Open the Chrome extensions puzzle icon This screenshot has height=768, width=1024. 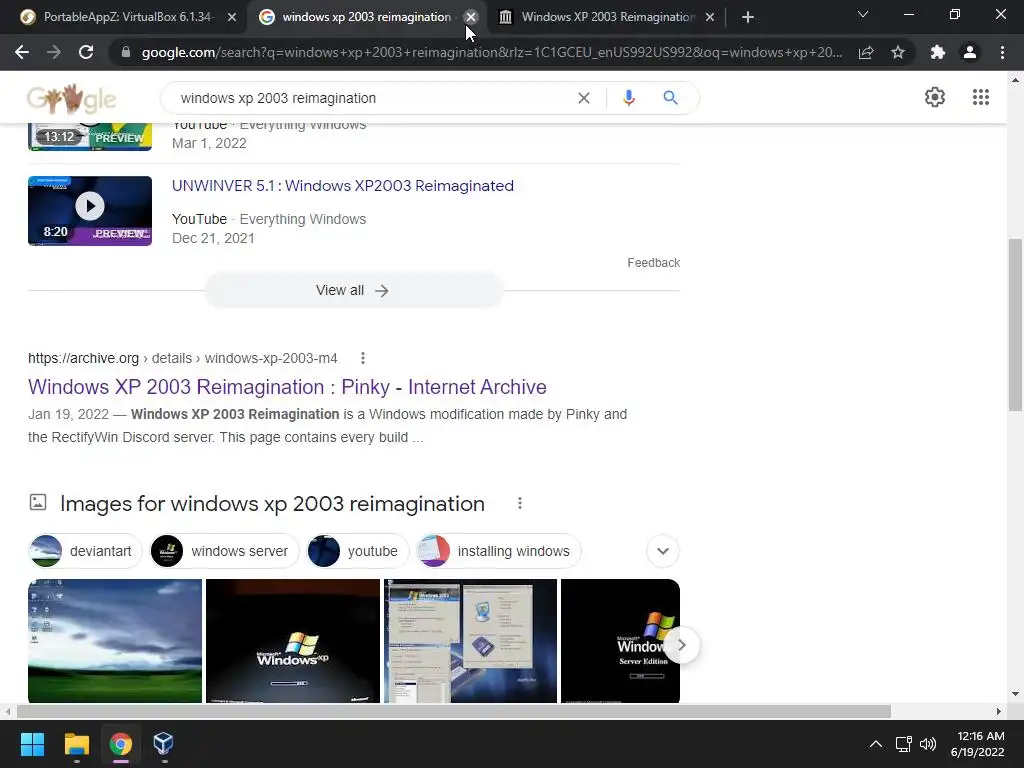click(x=938, y=52)
